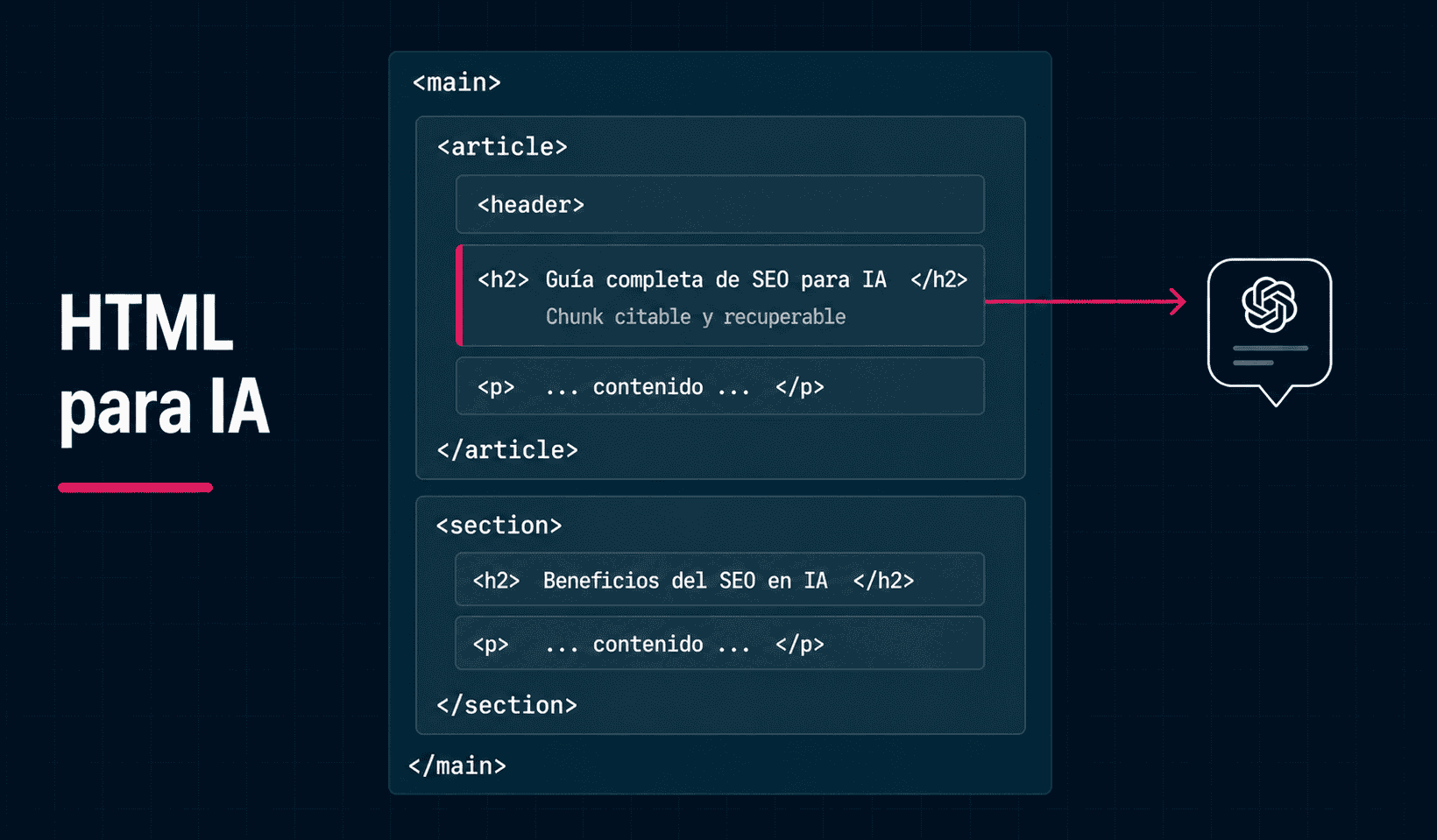Click the opening <article> tag
The image size is (1437, 840).
502,146
